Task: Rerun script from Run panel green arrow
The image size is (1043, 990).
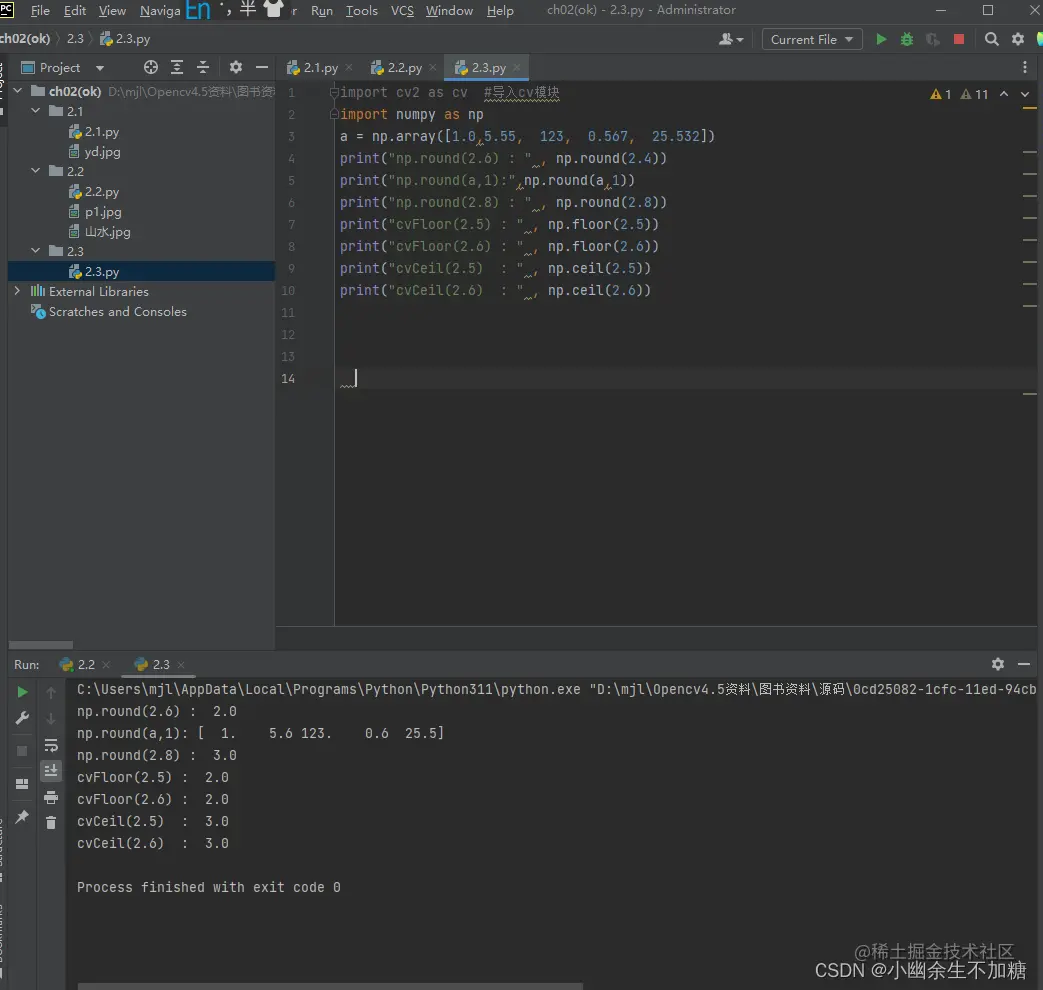Action: pyautogui.click(x=22, y=692)
